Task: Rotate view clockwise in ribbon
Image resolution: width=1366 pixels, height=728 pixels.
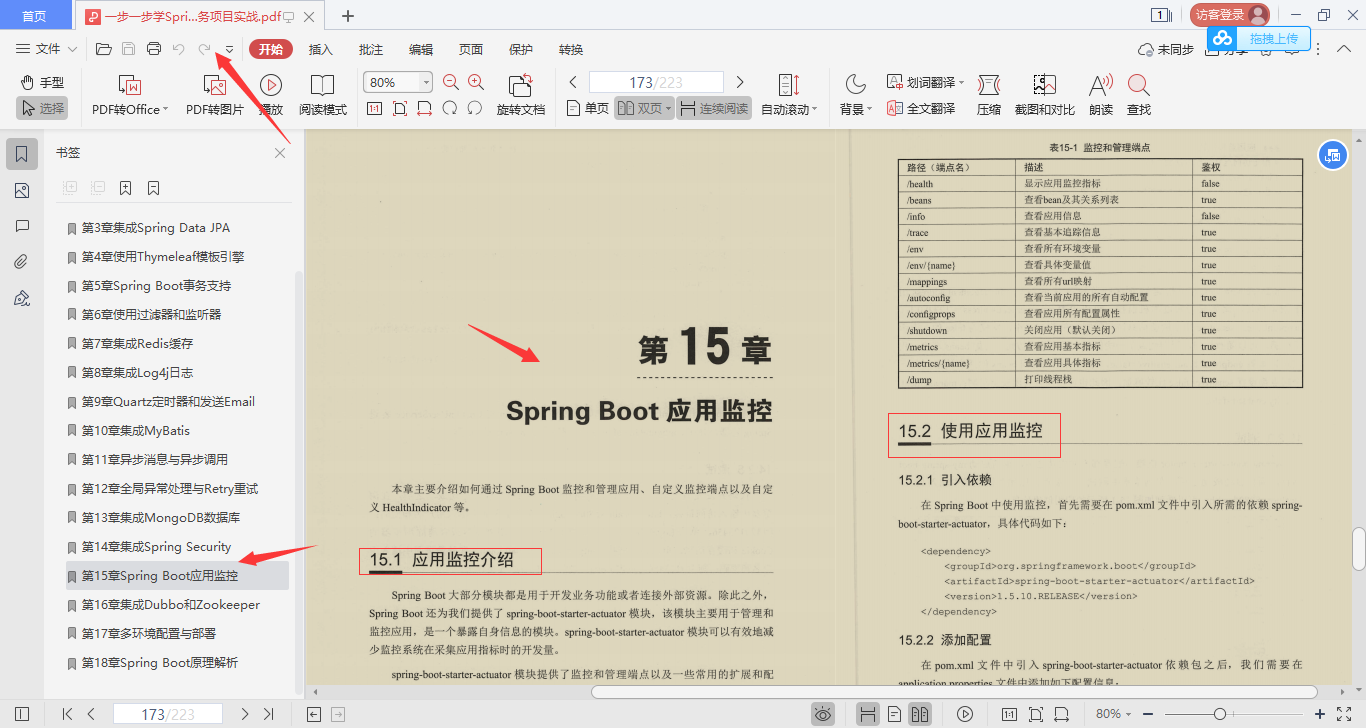Action: coord(475,108)
